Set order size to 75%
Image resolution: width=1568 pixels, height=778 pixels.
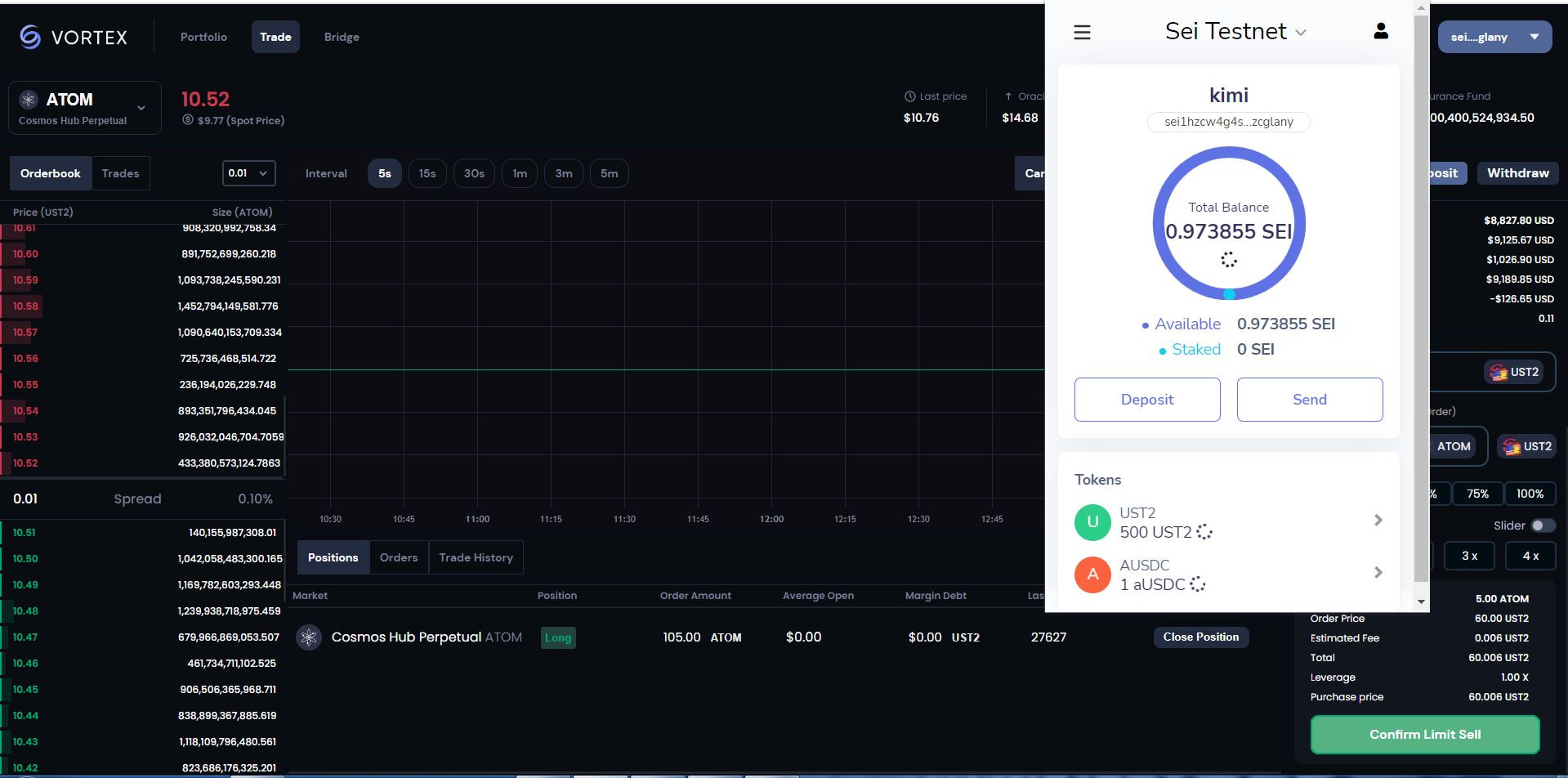pyautogui.click(x=1477, y=494)
